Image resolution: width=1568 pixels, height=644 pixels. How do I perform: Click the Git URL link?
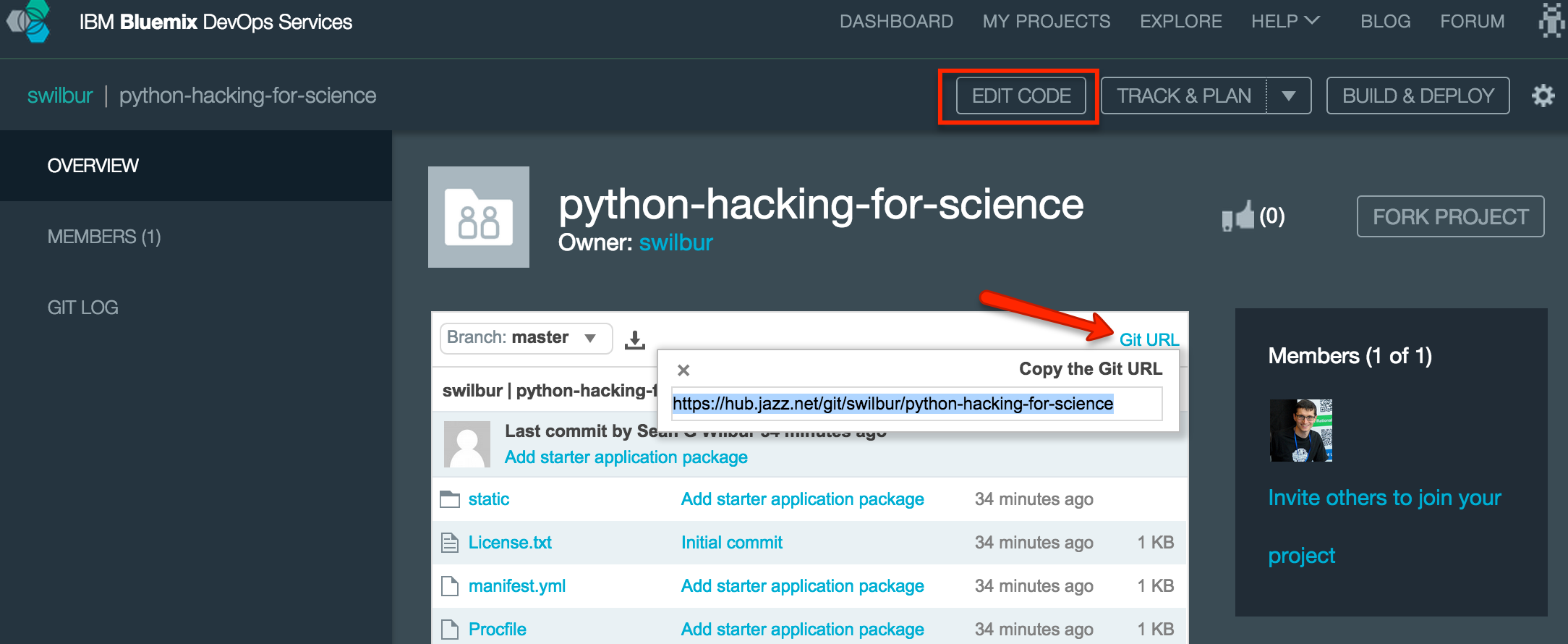(1149, 339)
